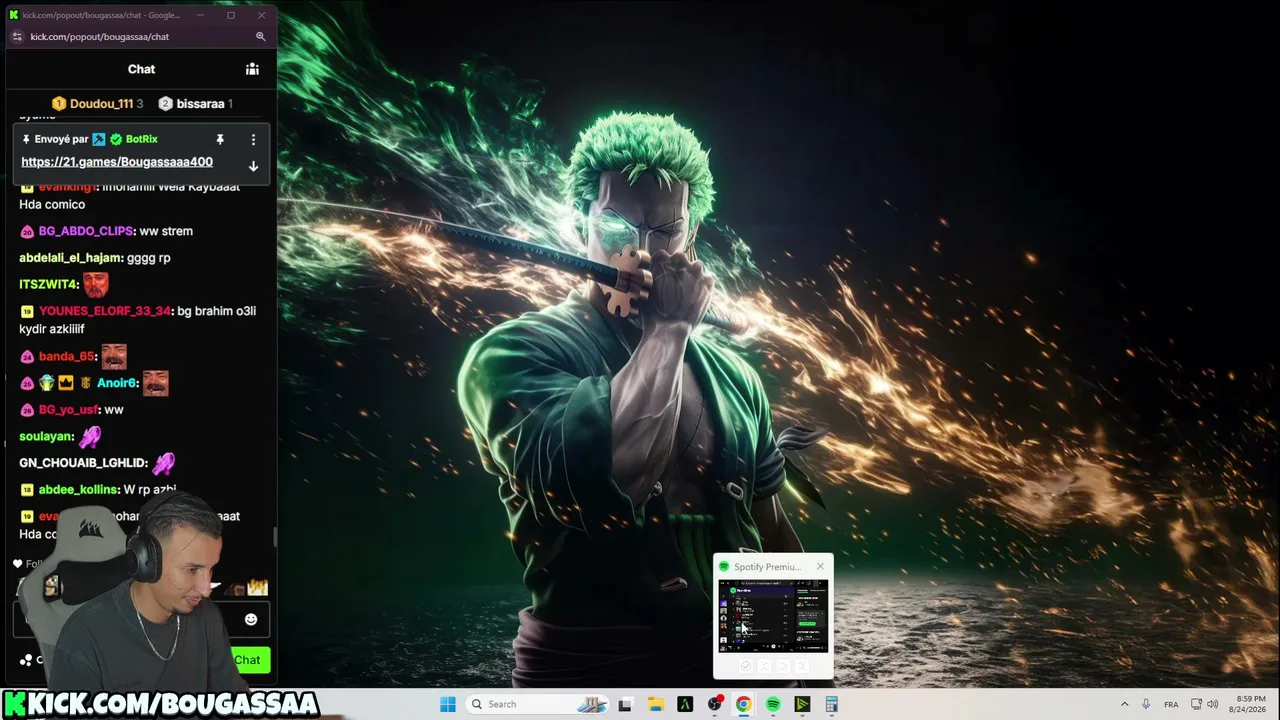Click the chat scrollbar
This screenshot has width=1280, height=720.
pyautogui.click(x=275, y=537)
